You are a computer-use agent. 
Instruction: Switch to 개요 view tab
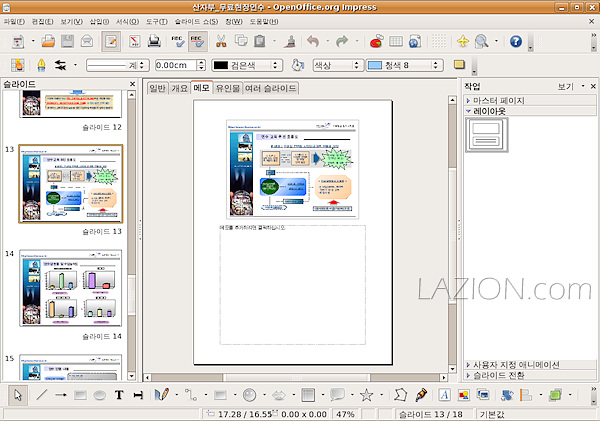(179, 88)
